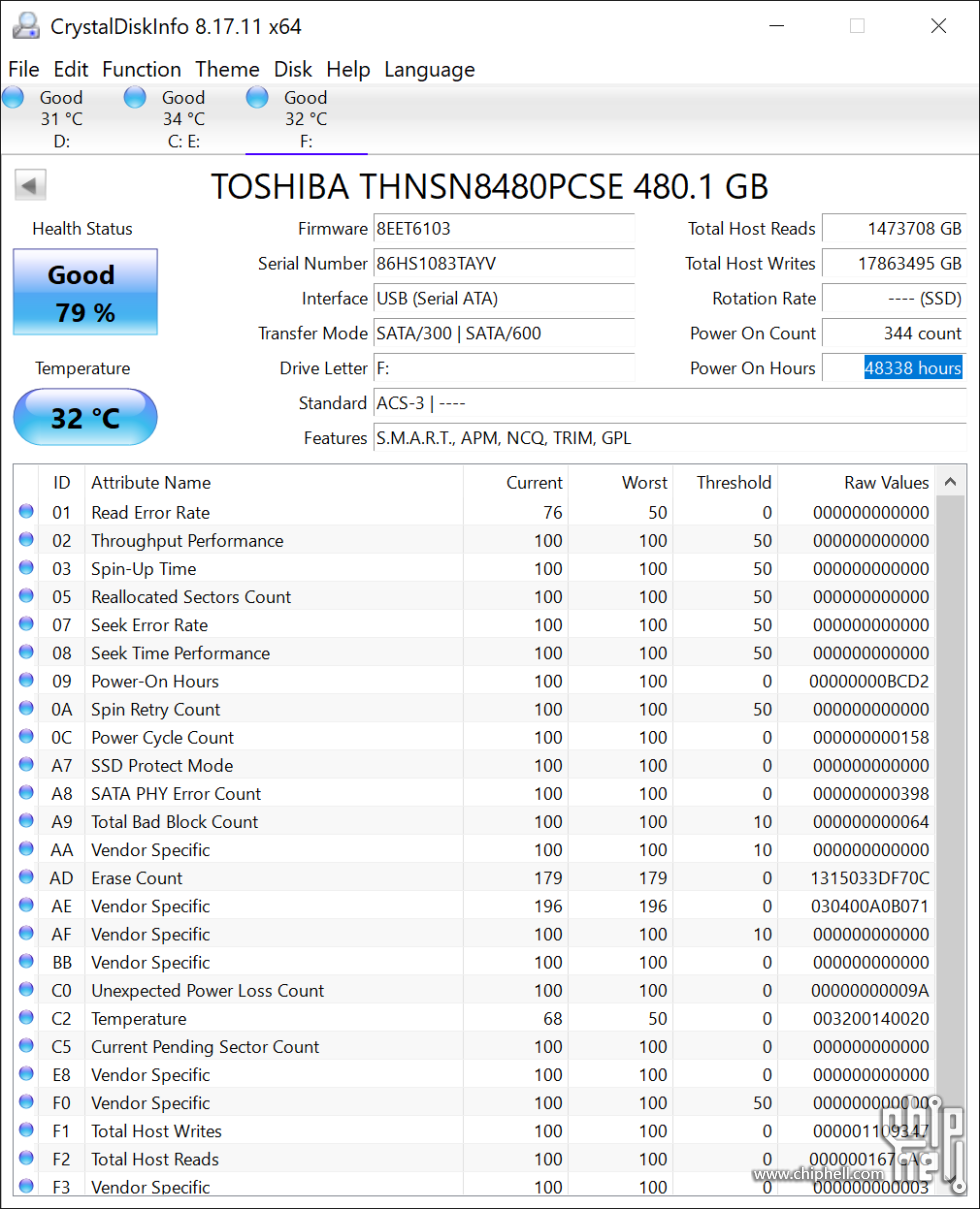Click the highlighted 48338 hours field
The height and width of the screenshot is (1209, 980).
(894, 369)
